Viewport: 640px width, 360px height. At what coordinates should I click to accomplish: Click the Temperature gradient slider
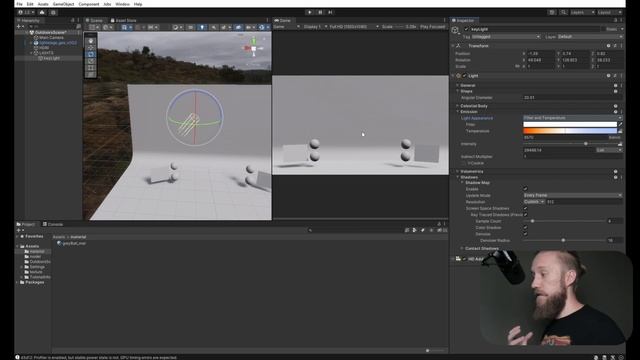(570, 131)
